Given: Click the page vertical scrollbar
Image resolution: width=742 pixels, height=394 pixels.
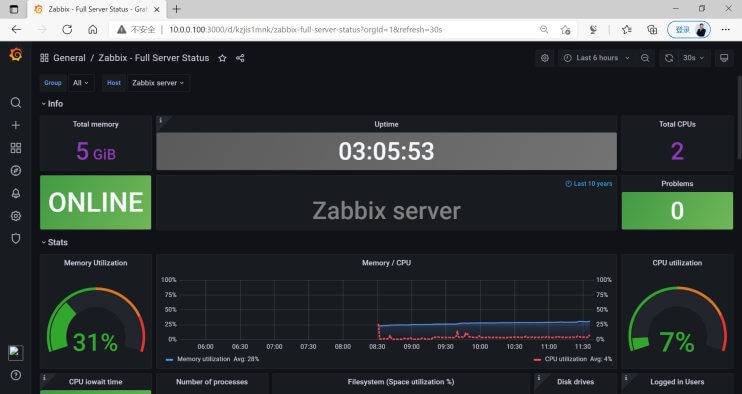Looking at the screenshot, I should pos(740,118).
